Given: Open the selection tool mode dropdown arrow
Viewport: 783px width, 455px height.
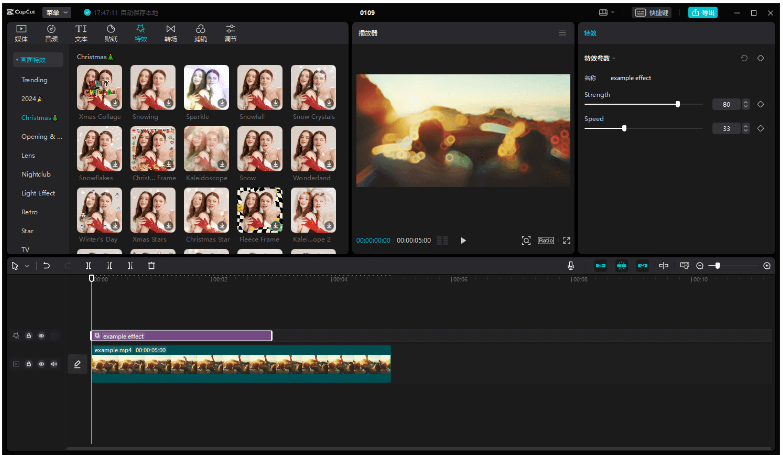Looking at the screenshot, I should pos(27,266).
